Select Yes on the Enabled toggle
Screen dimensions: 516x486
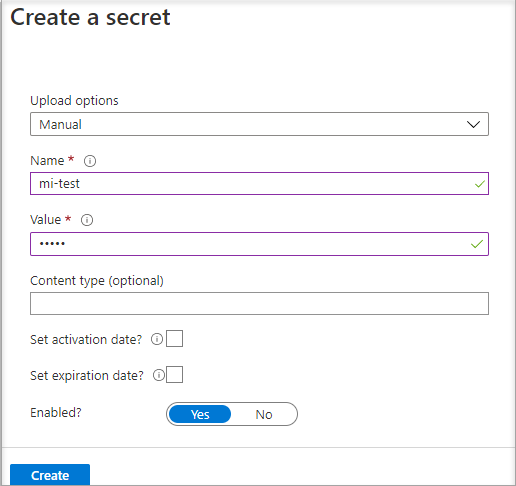tap(200, 414)
